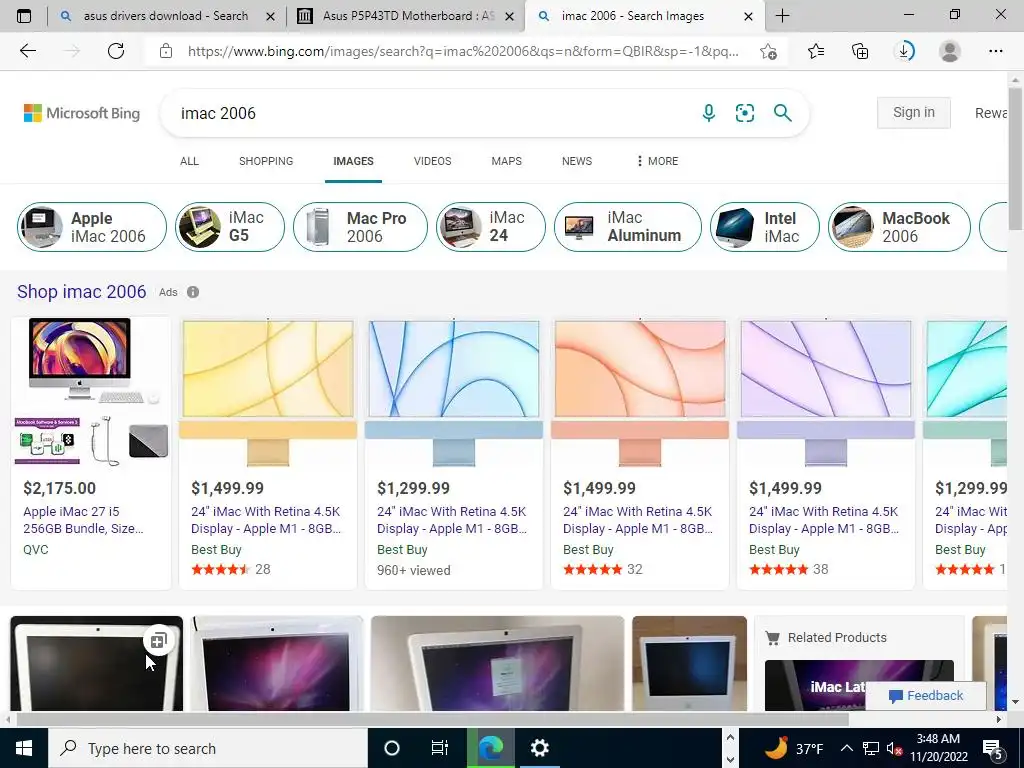Click the horizontal page scrollbar
Screen dimensions: 1024x768
tap(434, 719)
